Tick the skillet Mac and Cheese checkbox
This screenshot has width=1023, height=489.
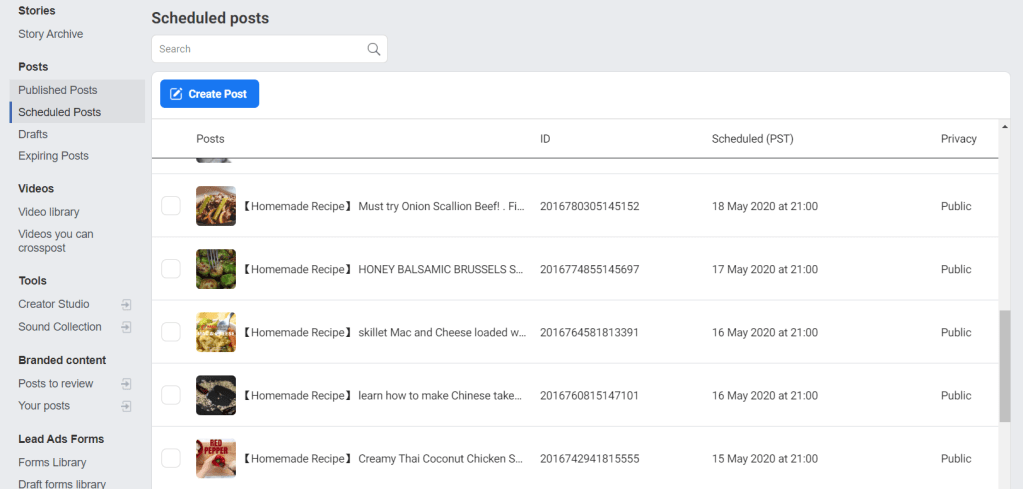pos(171,332)
